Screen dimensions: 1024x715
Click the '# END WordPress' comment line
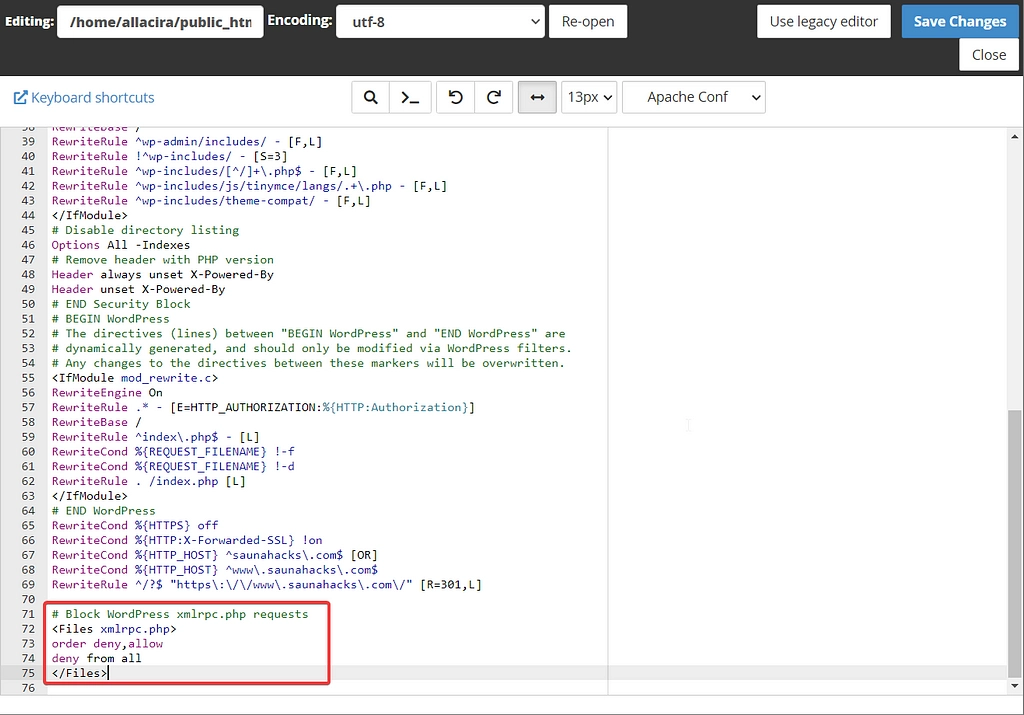tap(103, 511)
